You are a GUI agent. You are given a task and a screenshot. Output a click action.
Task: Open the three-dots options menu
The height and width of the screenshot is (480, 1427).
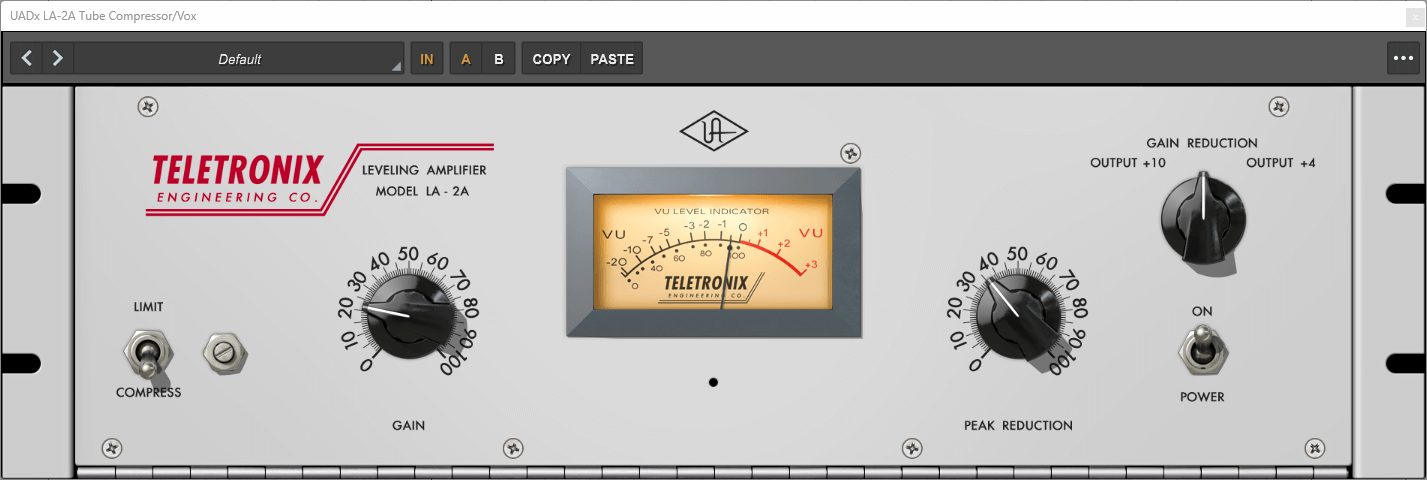[1403, 59]
